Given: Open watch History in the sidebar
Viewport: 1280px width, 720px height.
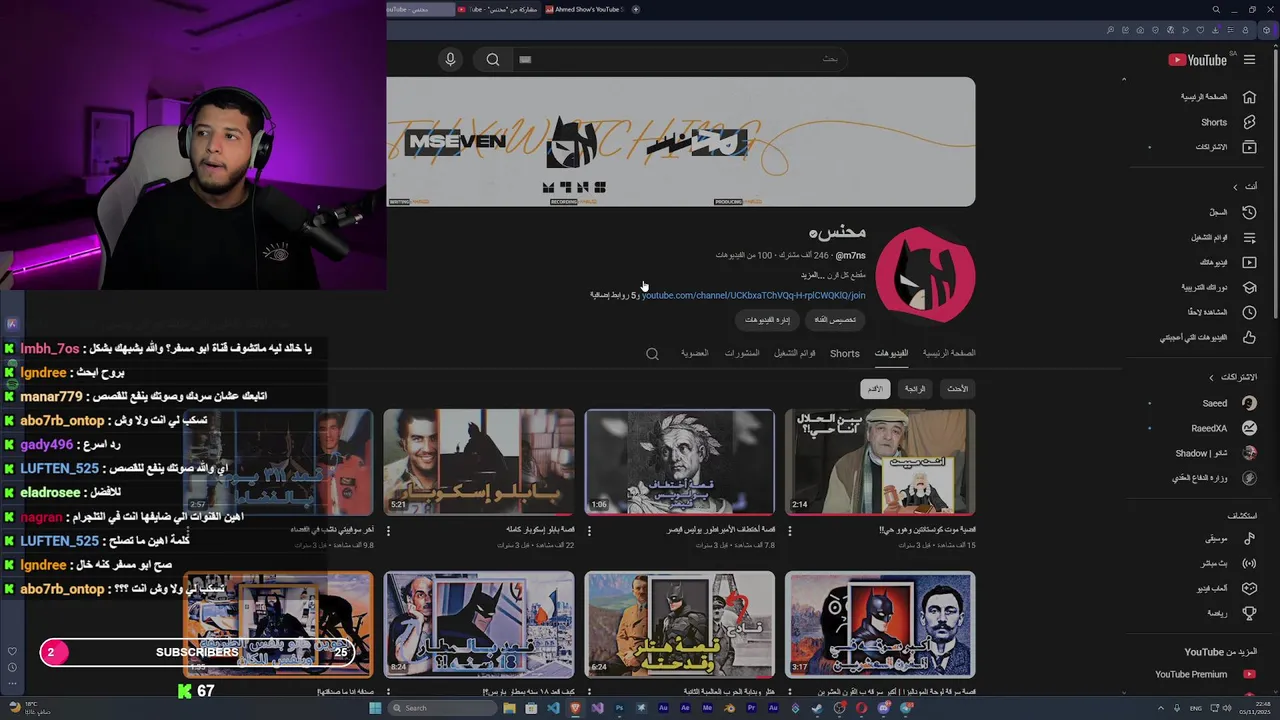Looking at the screenshot, I should pos(1232,212).
